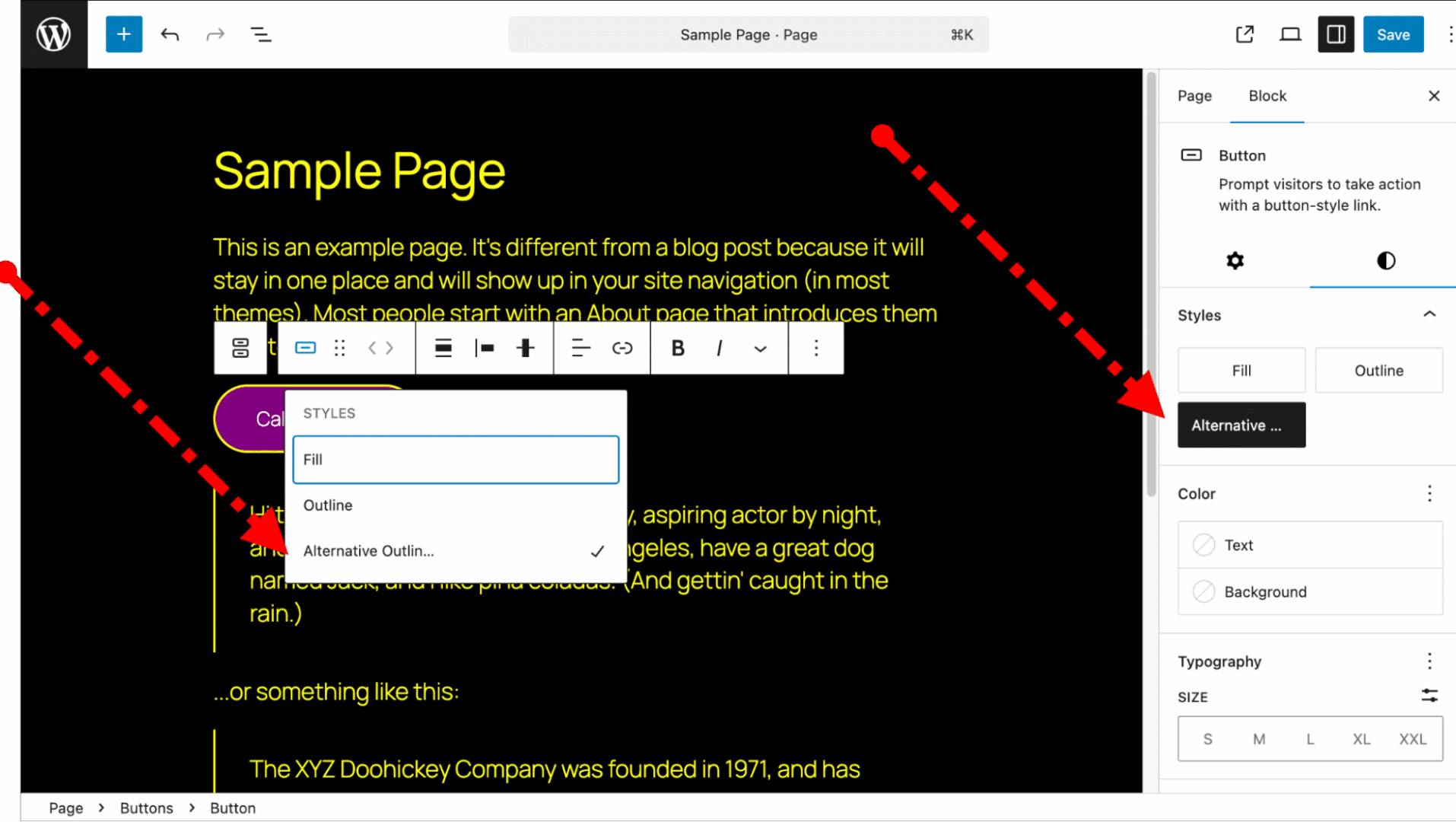1456x822 pixels.
Task: Click the Link icon in the block toolbar
Action: coord(622,348)
